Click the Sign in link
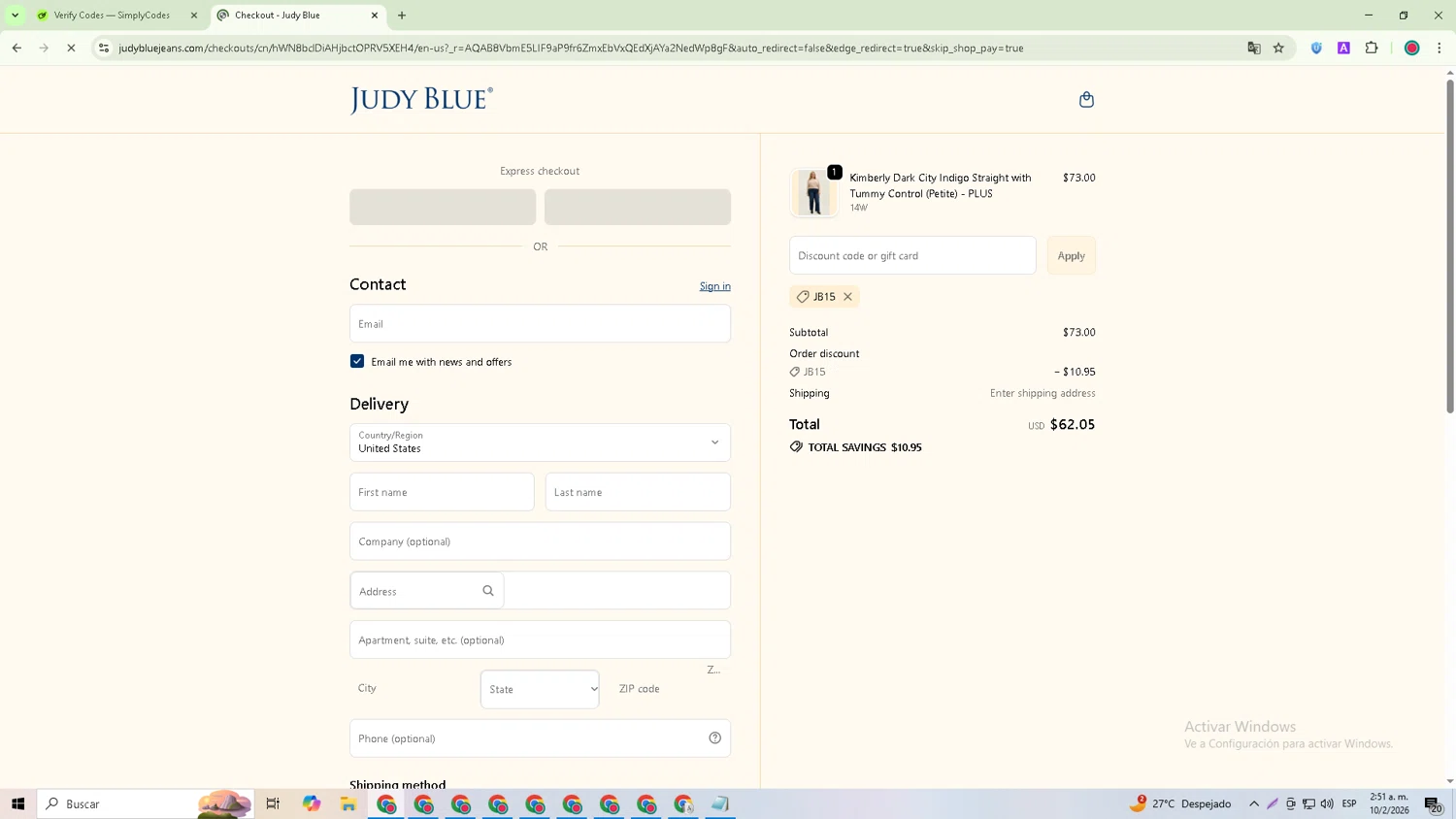1456x819 pixels. 715,286
